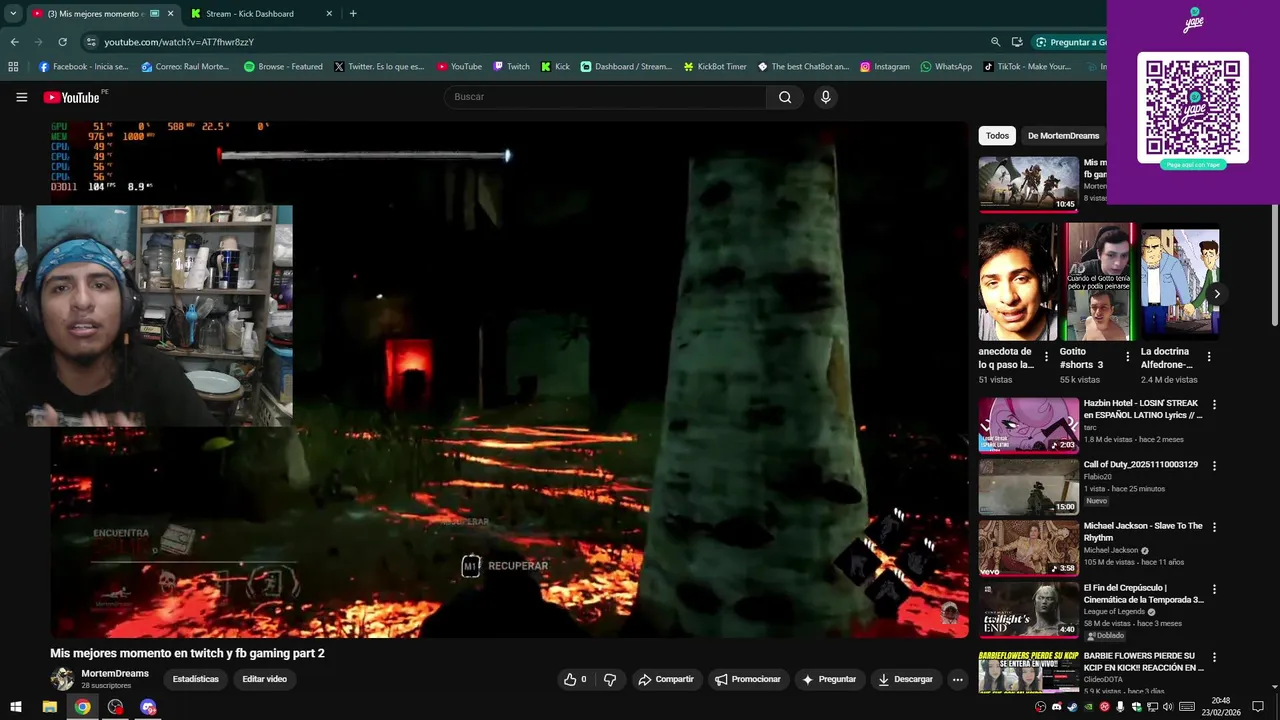Click the Preguntar button under the video
The image size is (1280, 720).
point(830,679)
